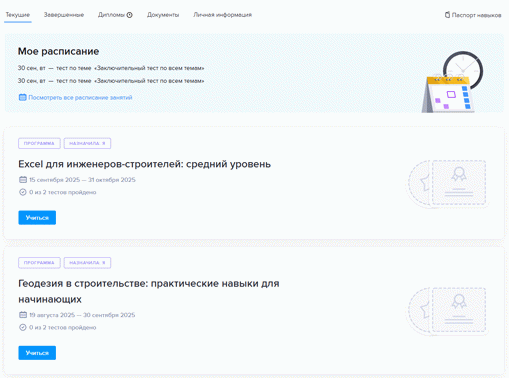Click the Паспорт навыков clipboard icon
Viewport: 509px width, 378px height.
447,15
